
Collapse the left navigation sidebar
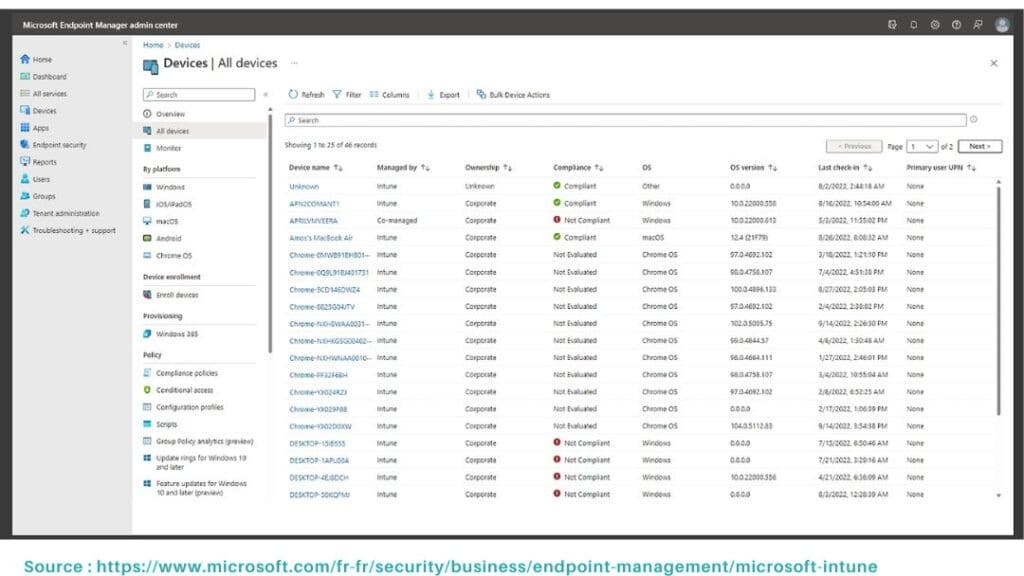tap(125, 44)
